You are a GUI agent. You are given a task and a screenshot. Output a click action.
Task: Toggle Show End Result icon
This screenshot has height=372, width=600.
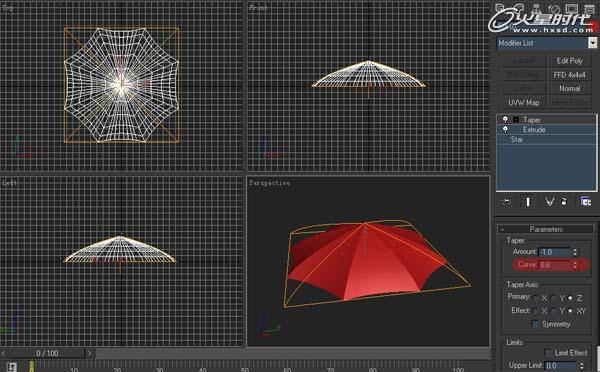point(528,202)
